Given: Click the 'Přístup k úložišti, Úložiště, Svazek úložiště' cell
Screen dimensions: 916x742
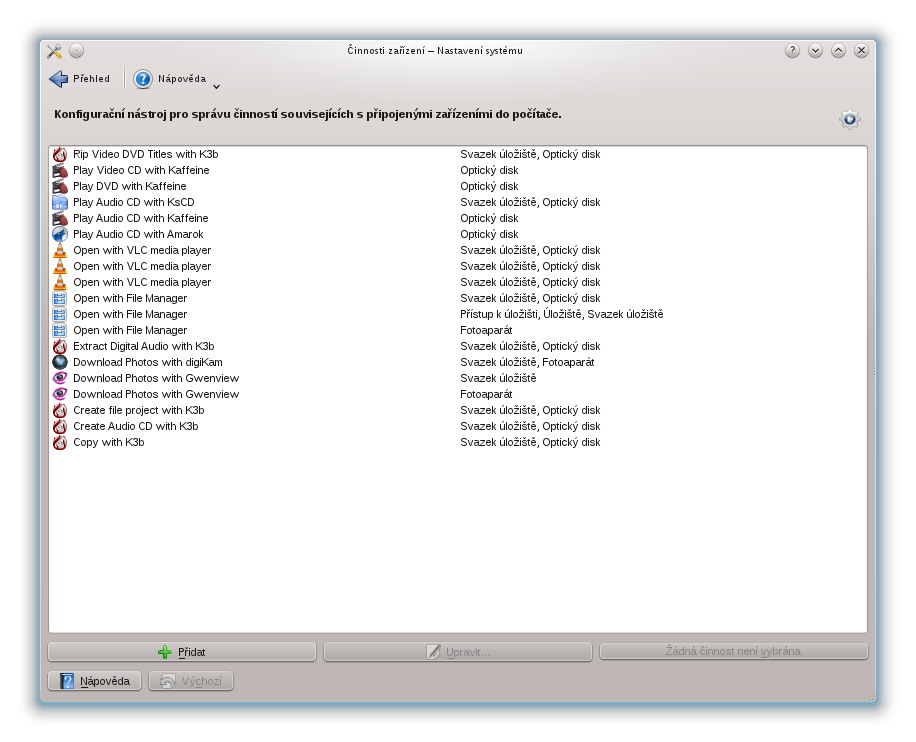Looking at the screenshot, I should coord(562,314).
